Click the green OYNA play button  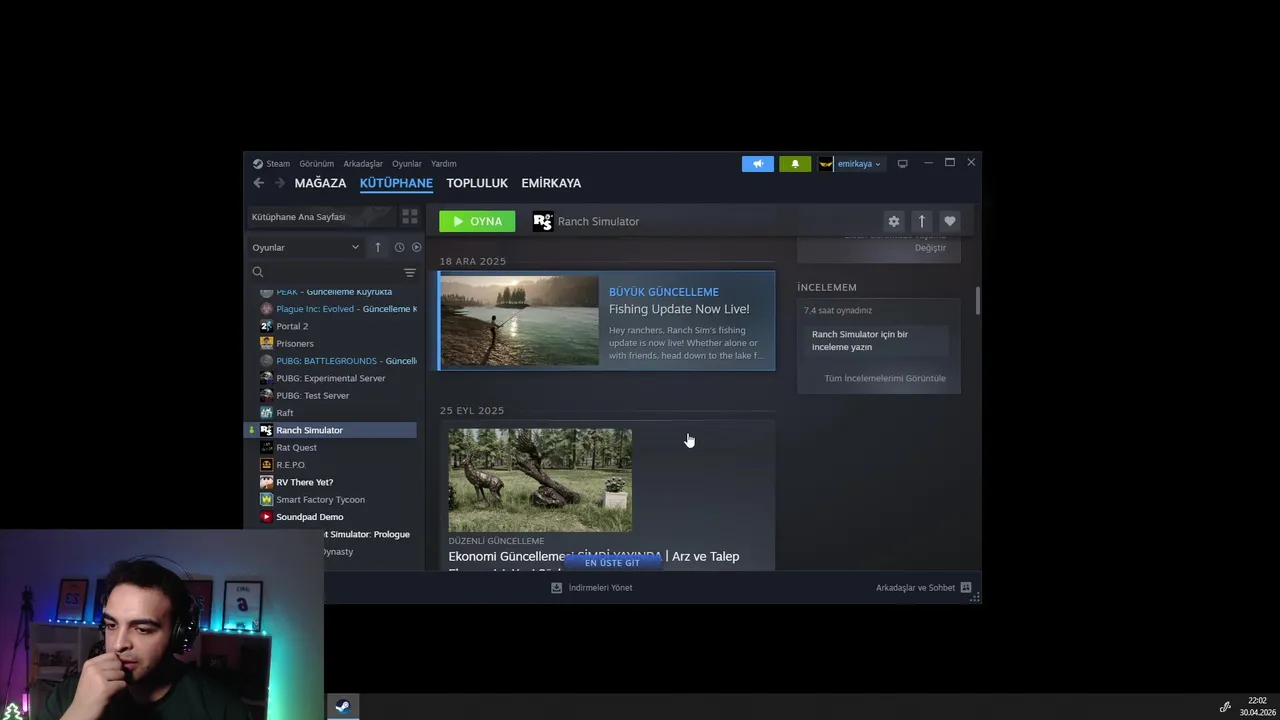(x=477, y=221)
